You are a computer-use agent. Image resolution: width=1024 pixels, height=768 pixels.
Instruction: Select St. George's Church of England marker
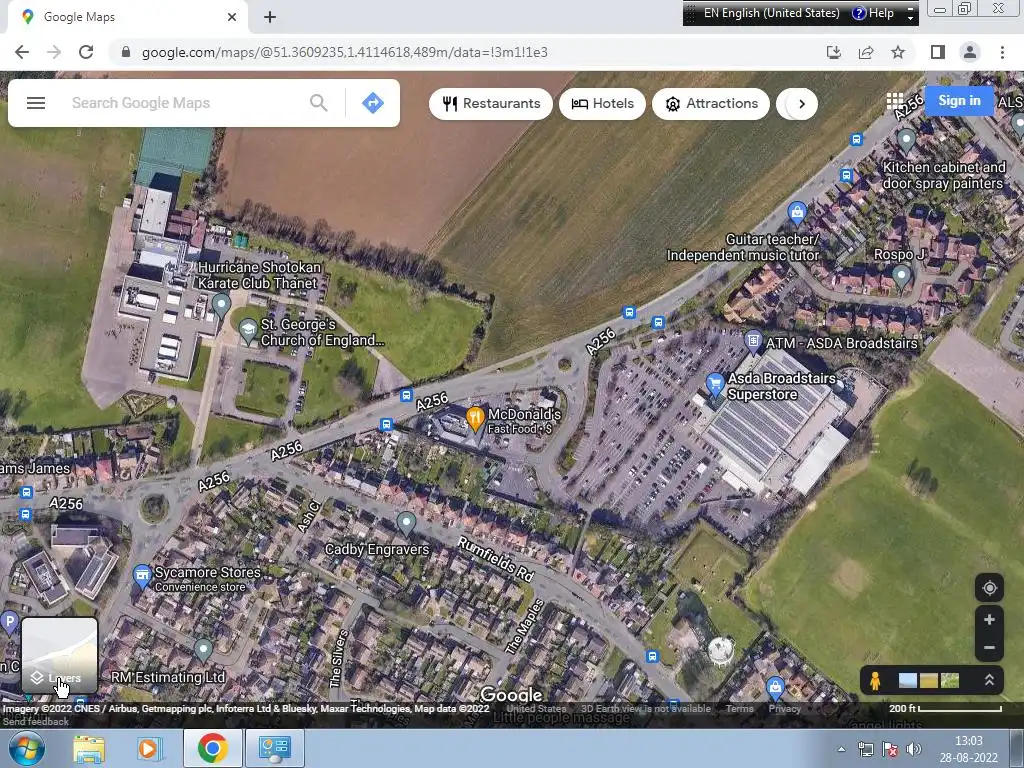click(x=248, y=332)
